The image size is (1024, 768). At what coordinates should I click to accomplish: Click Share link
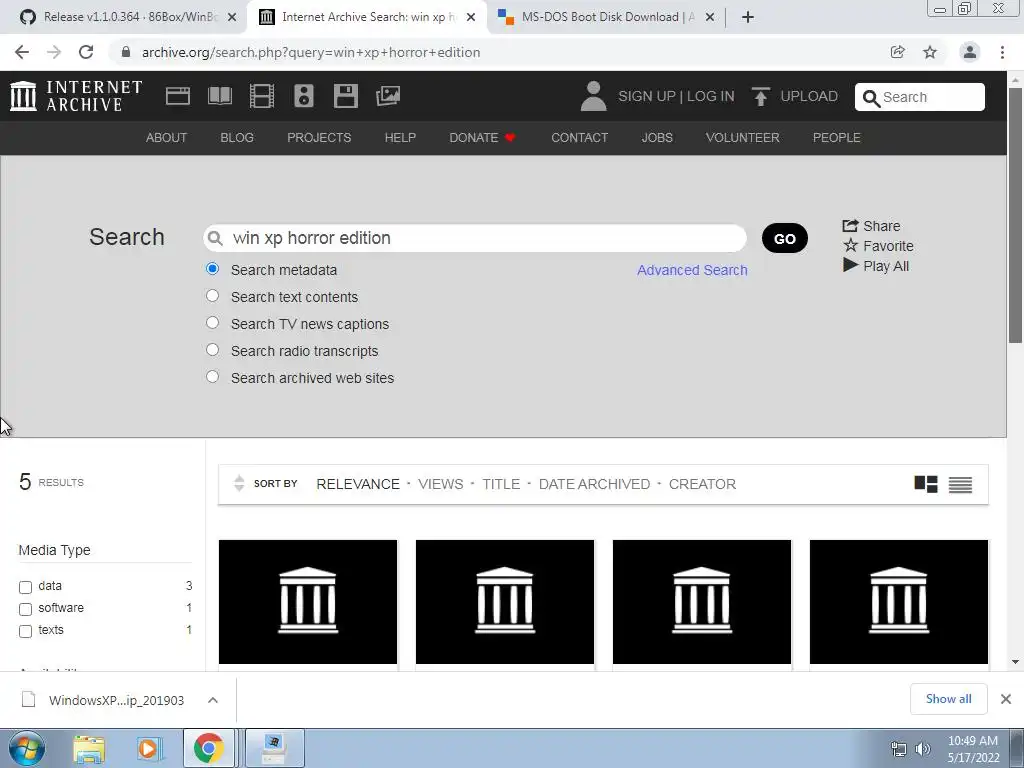tap(871, 226)
